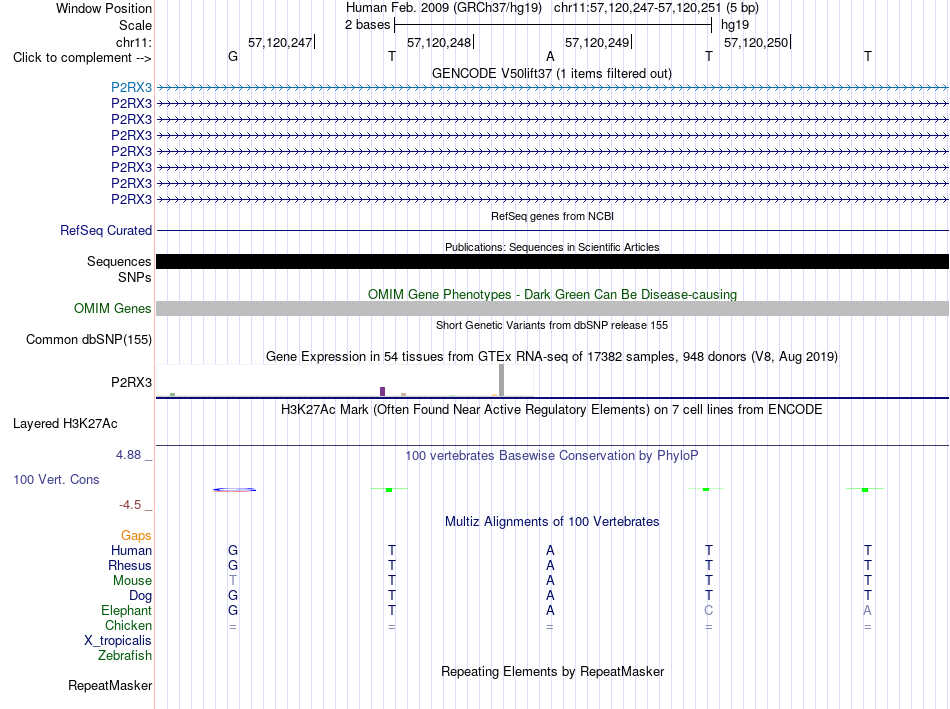This screenshot has height=709, width=950.
Task: Click the 'Publications: Sequences in Scientific Articles' title
Action: (552, 247)
